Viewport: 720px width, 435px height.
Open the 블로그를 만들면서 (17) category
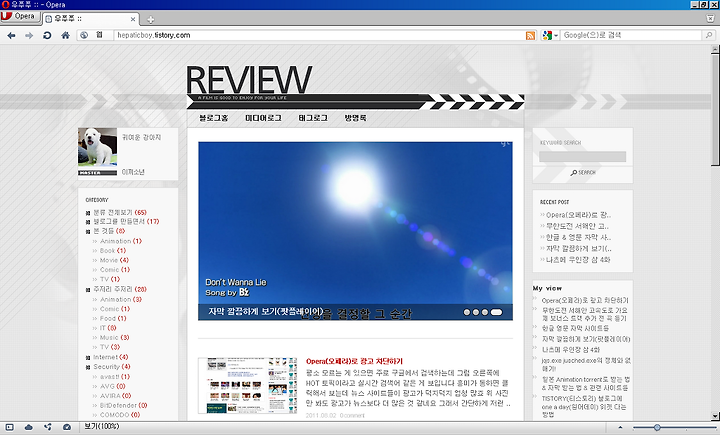126,221
